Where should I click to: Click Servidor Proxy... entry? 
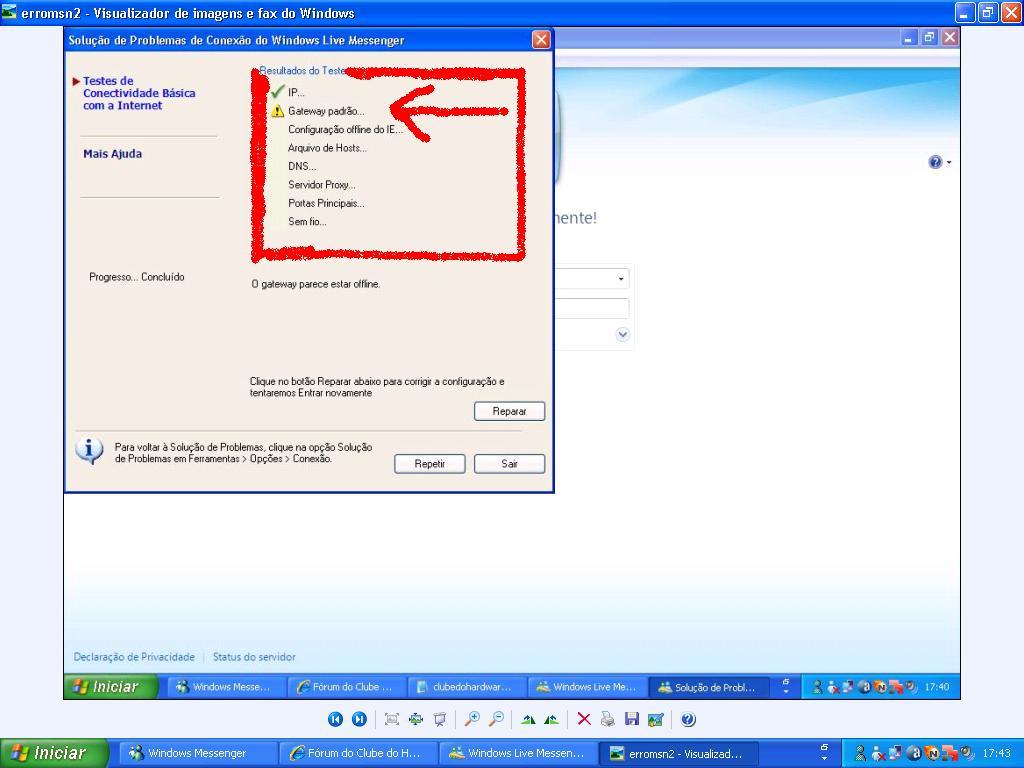321,185
